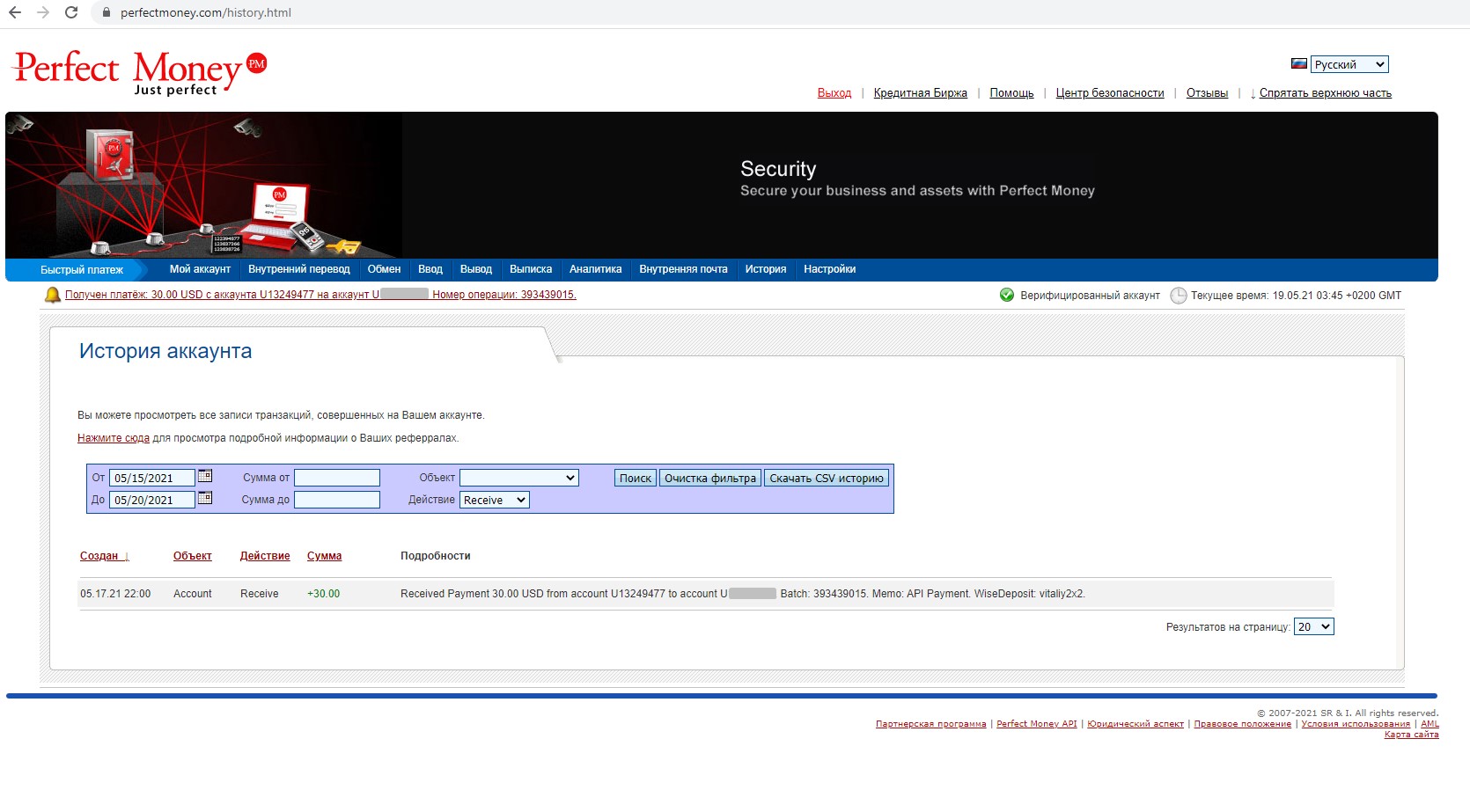Open Внутренний перевод menu item
Image resolution: width=1470 pixels, height=812 pixels.
[x=299, y=269]
